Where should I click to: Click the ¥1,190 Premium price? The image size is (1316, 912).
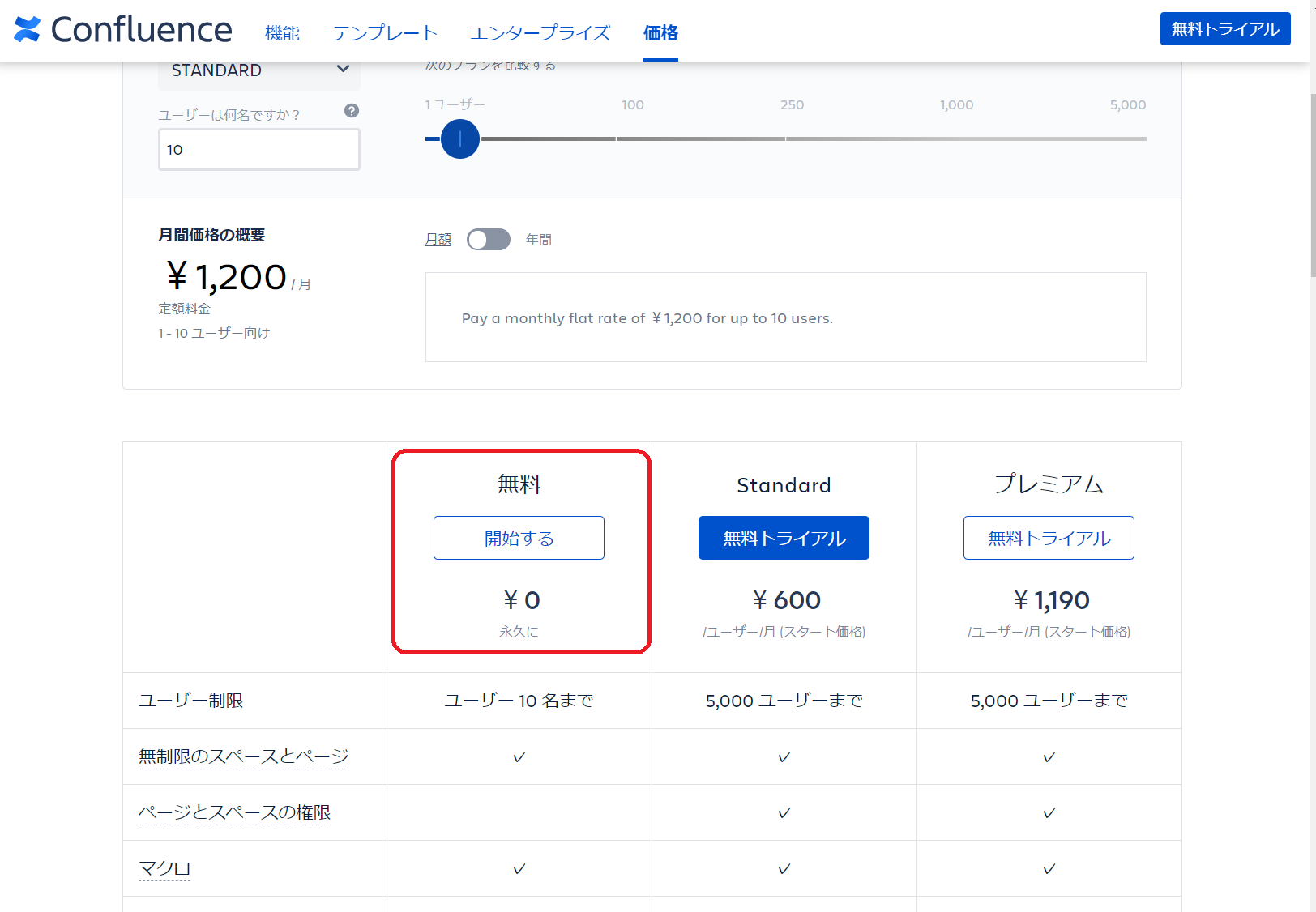(x=1051, y=600)
